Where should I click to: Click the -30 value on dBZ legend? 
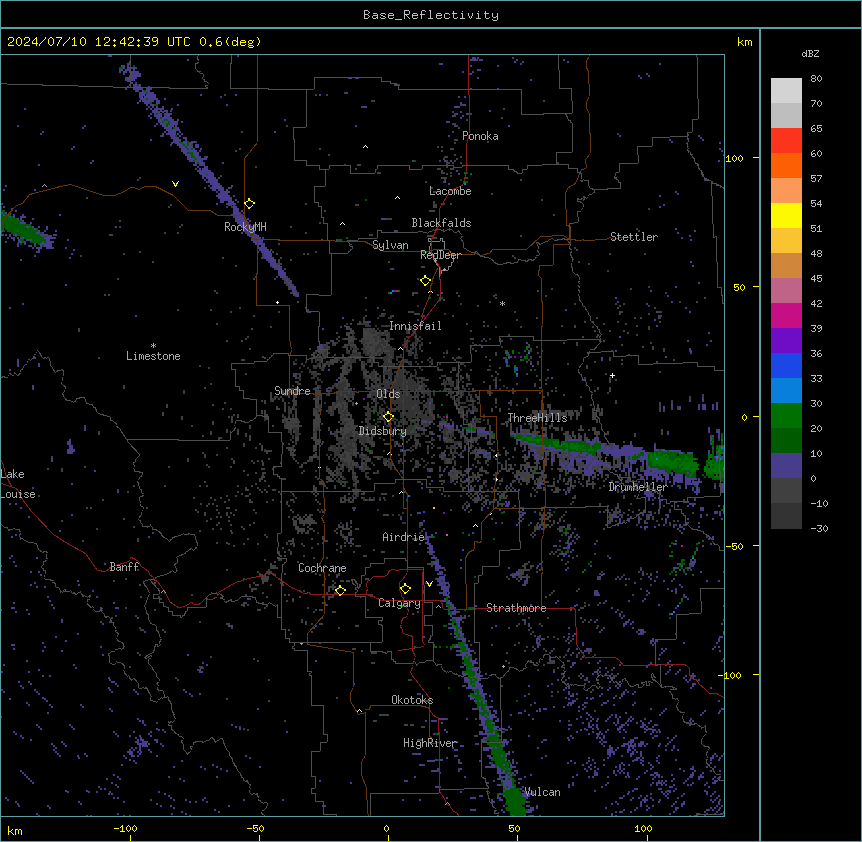[819, 528]
